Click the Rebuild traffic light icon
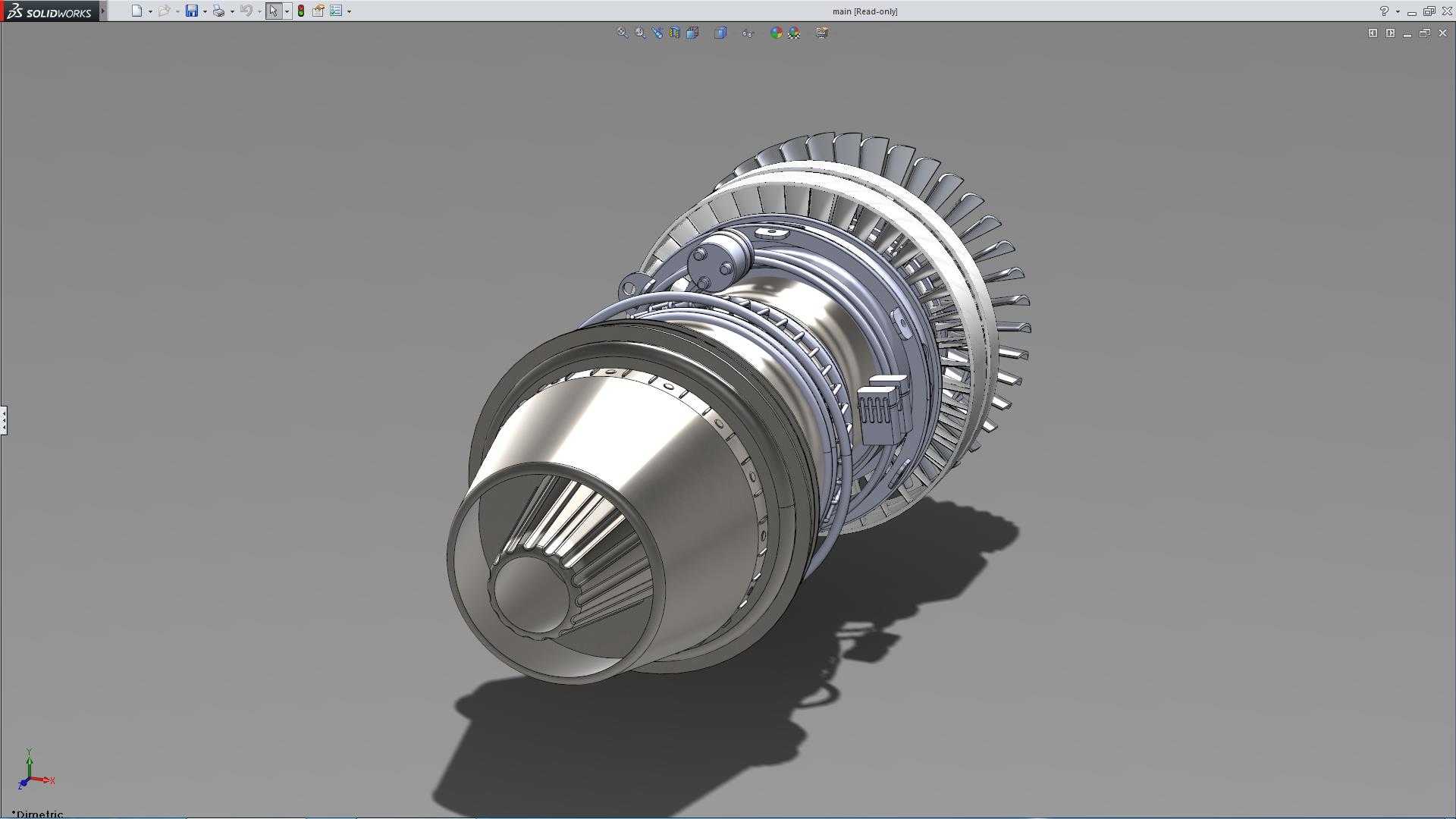1456x819 pixels. (x=301, y=11)
